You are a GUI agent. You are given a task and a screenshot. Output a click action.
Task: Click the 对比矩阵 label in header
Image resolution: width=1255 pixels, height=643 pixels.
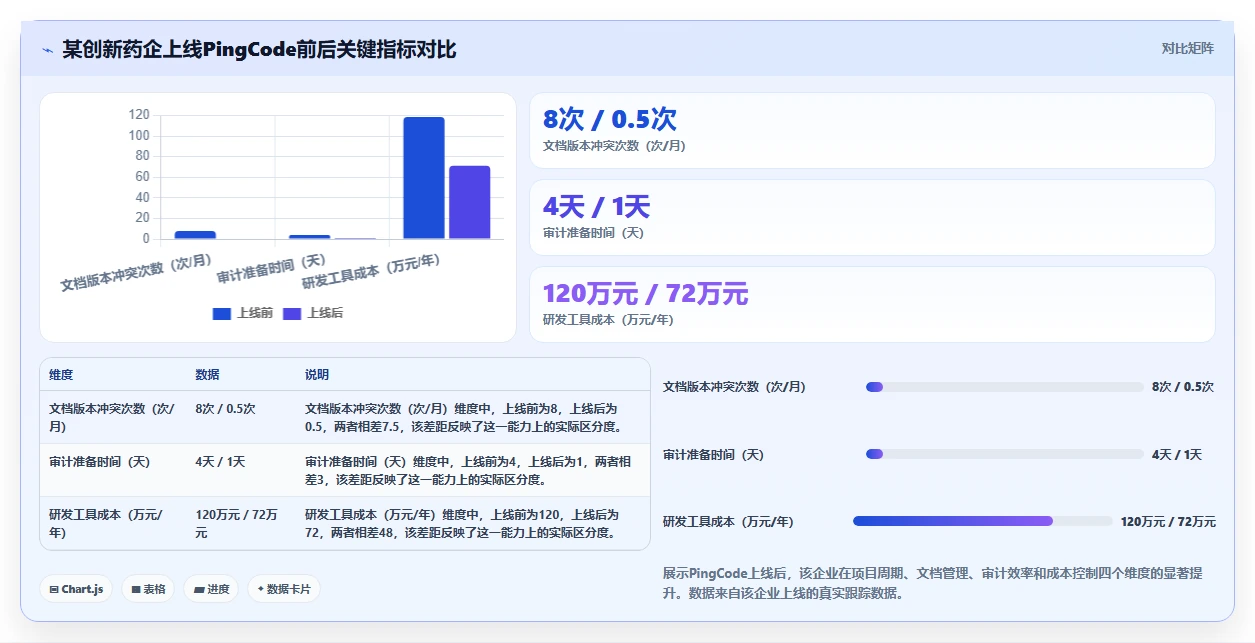pos(1188,48)
